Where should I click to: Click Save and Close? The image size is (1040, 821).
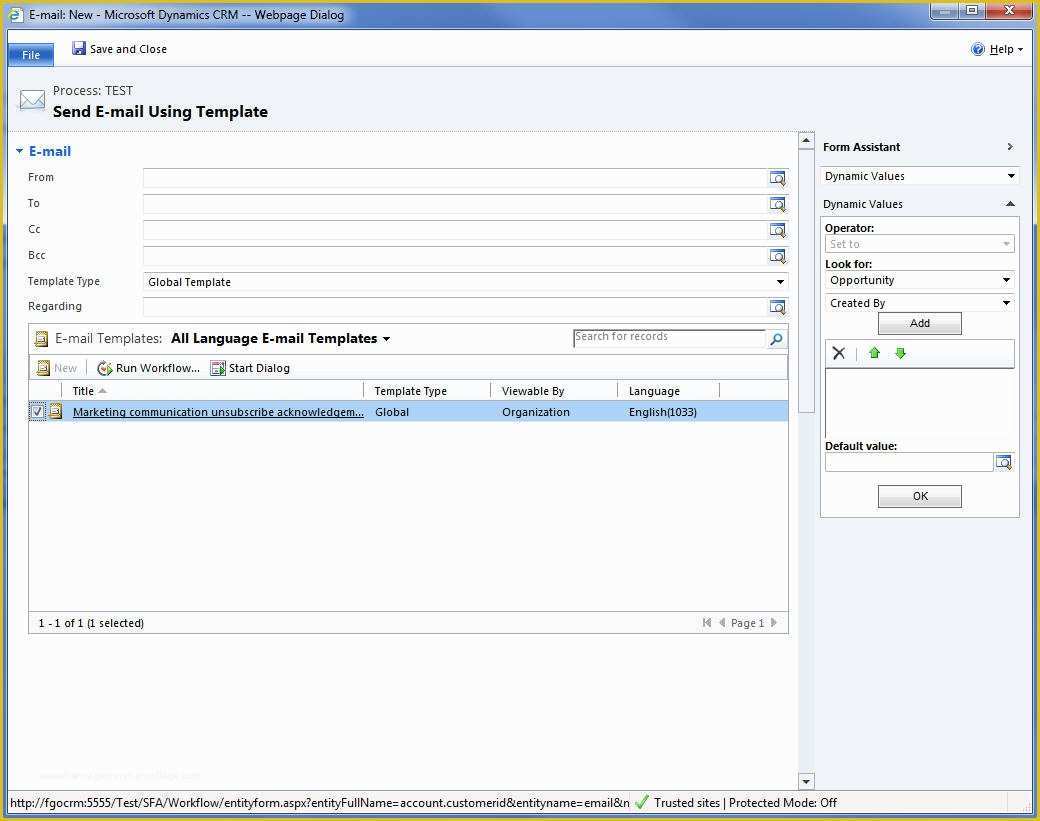[119, 48]
